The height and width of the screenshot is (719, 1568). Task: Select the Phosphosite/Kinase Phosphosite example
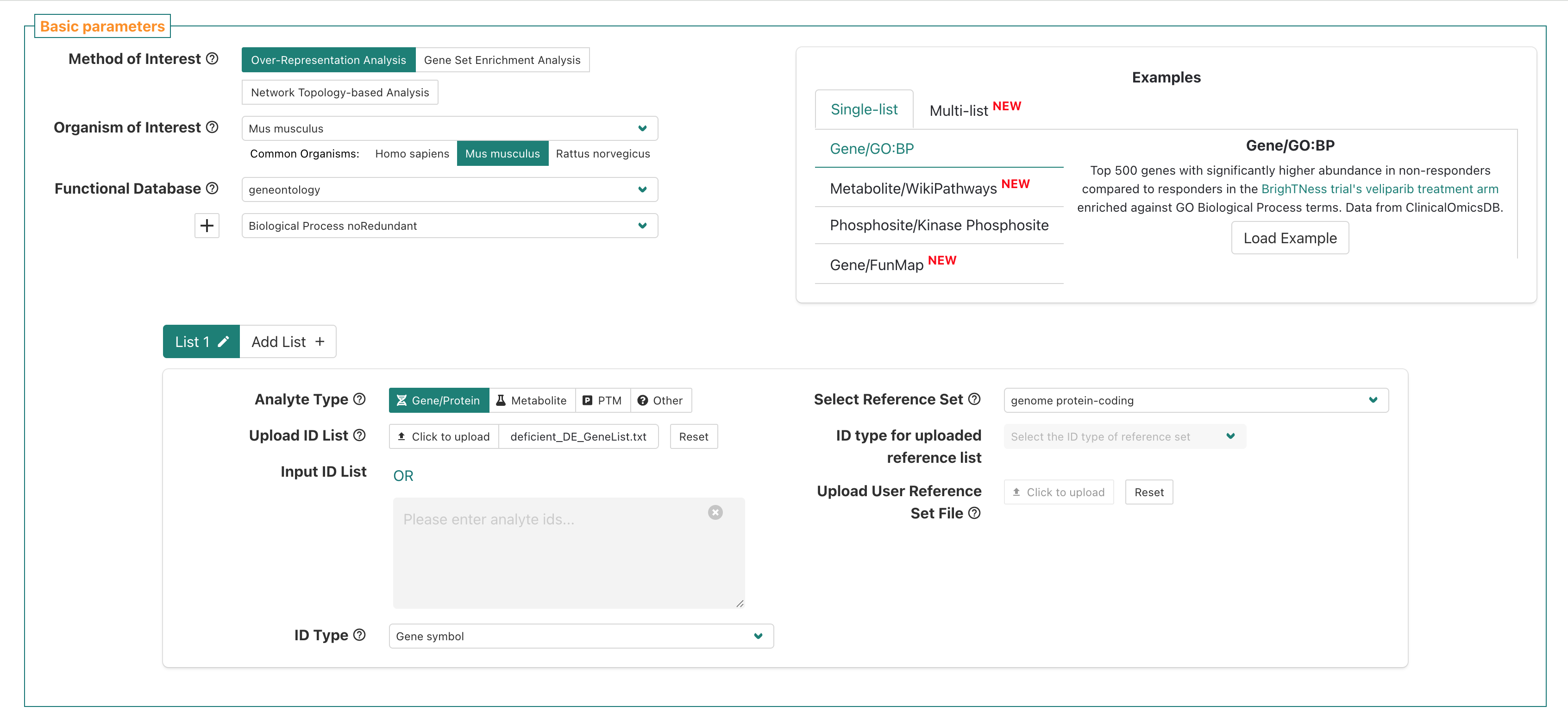(x=939, y=225)
